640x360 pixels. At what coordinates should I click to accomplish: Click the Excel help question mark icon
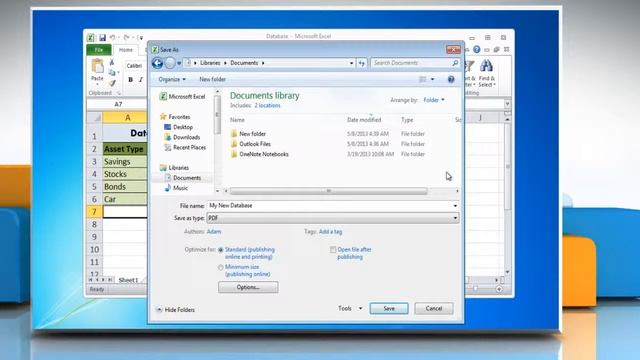point(476,49)
